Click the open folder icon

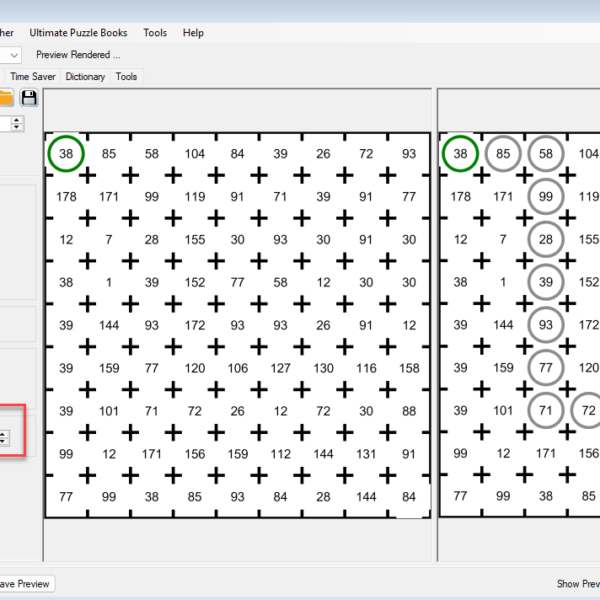6,97
